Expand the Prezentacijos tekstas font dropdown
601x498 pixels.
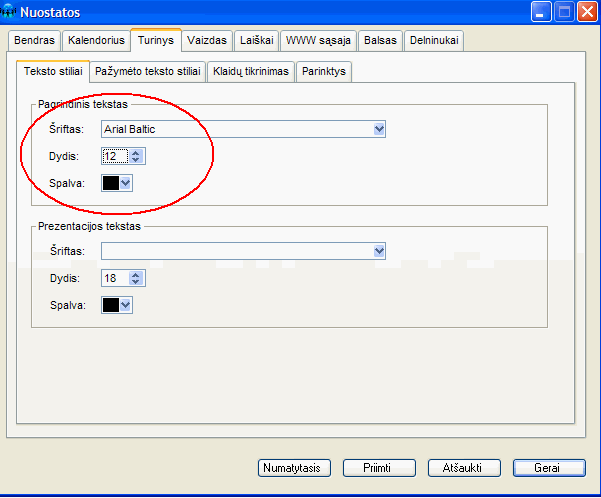point(378,251)
